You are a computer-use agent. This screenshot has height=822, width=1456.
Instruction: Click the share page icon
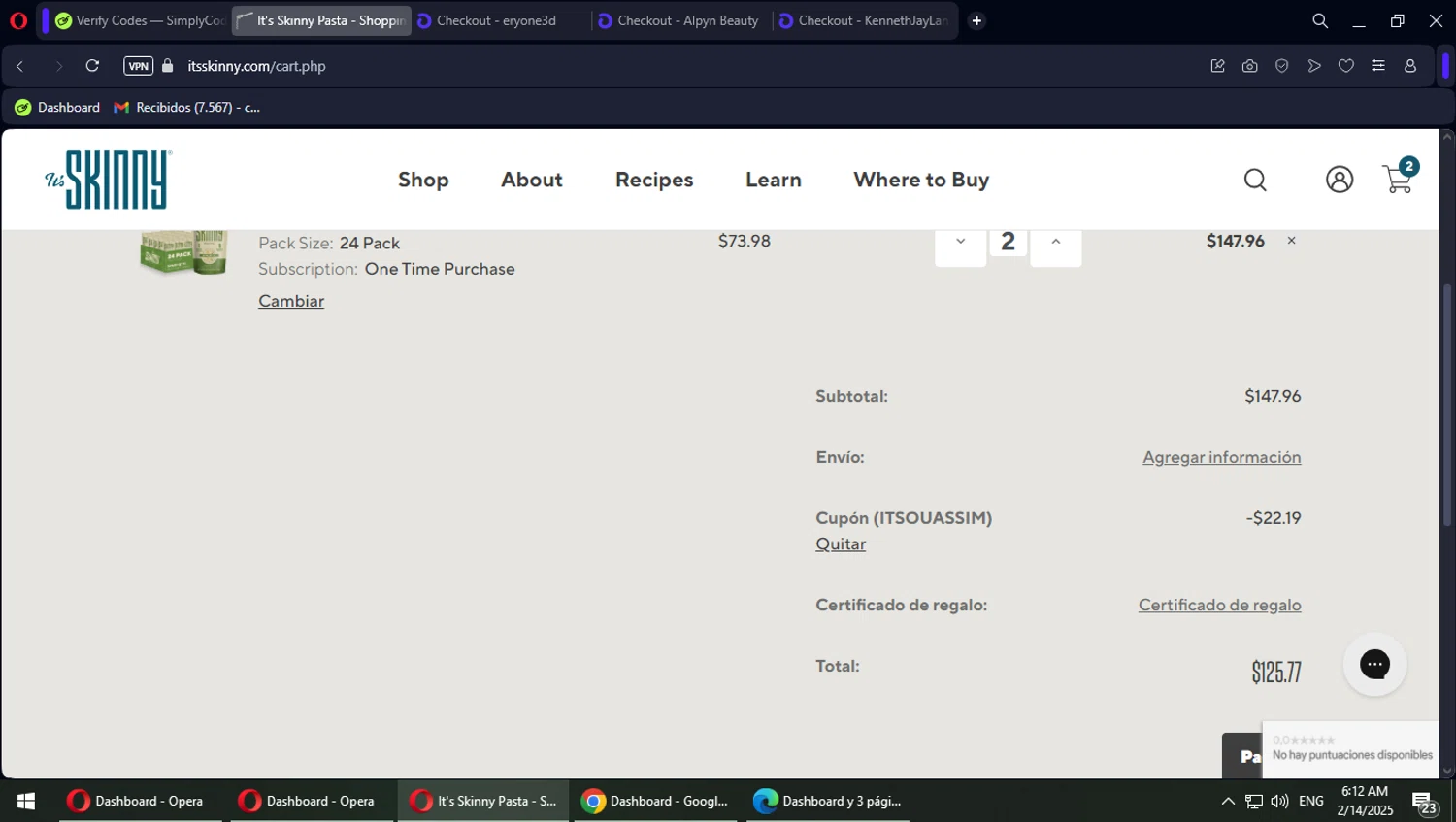pos(1217,66)
